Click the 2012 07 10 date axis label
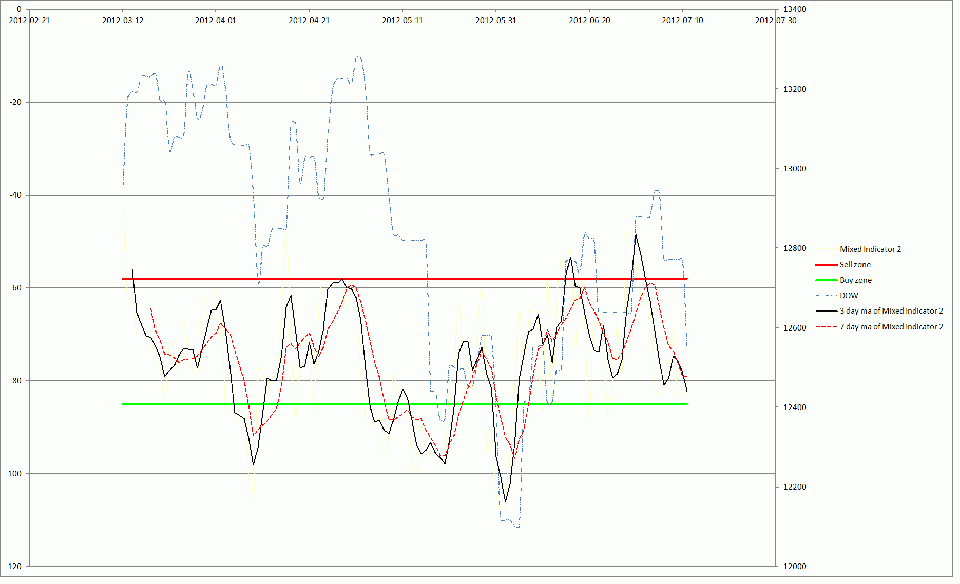Viewport: 960px width, 584px height. pos(684,19)
